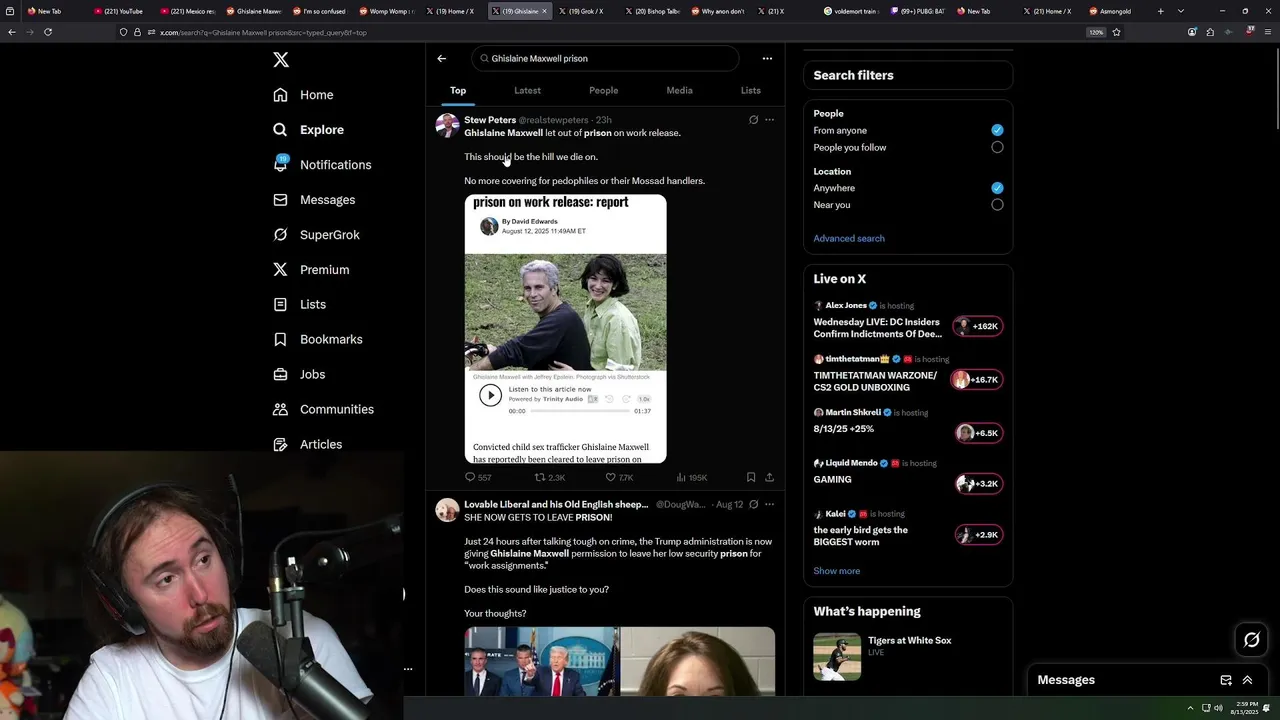Compose new message in Messages drawer

click(x=1226, y=680)
